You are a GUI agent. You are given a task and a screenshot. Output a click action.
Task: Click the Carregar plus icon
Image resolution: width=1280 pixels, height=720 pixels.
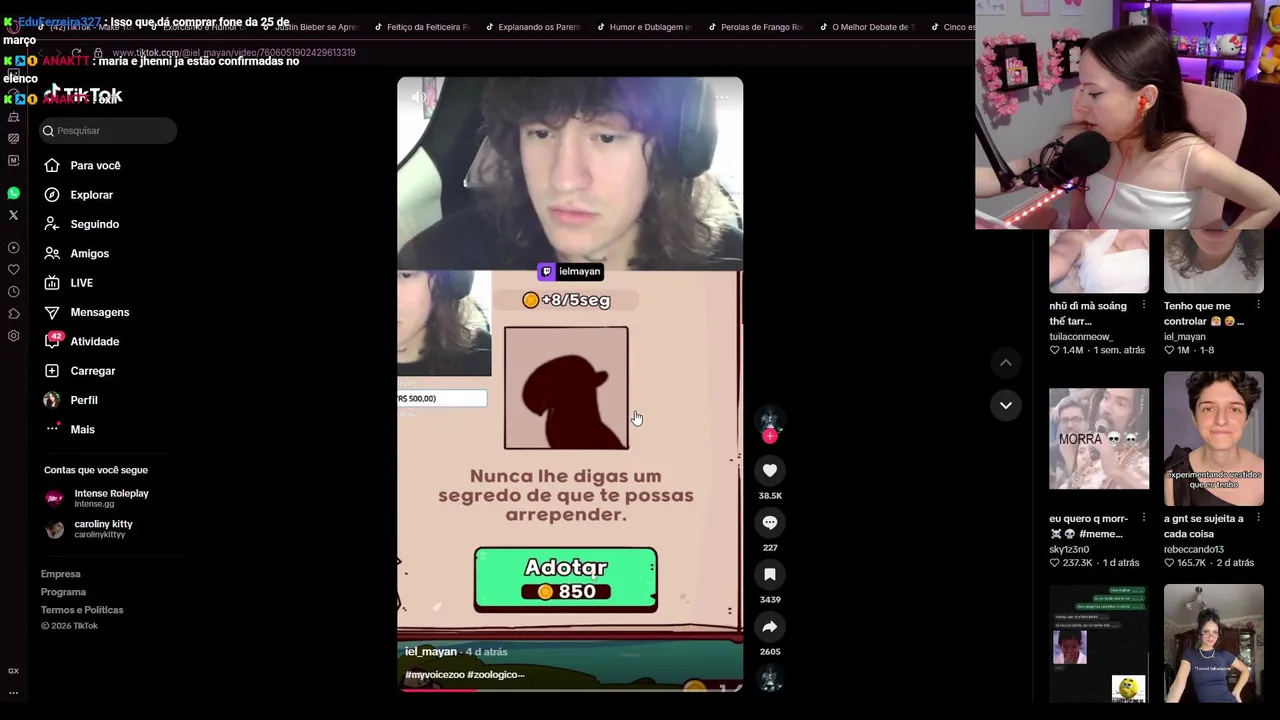(x=52, y=371)
